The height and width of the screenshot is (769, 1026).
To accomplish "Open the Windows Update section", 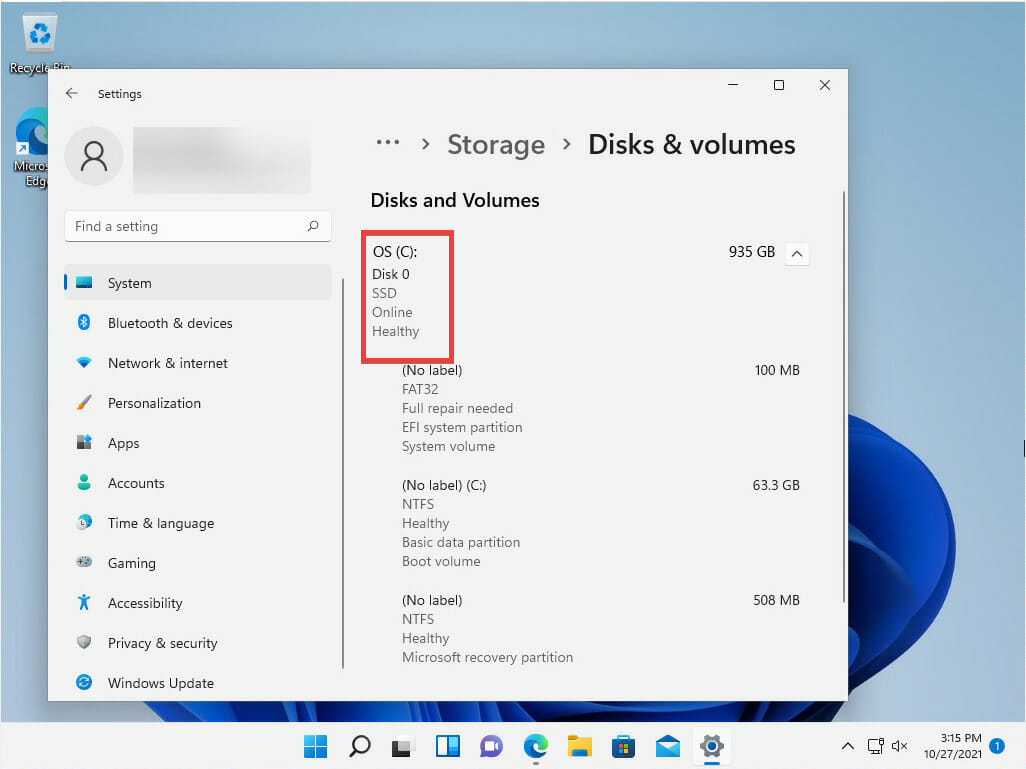I will click(x=198, y=683).
